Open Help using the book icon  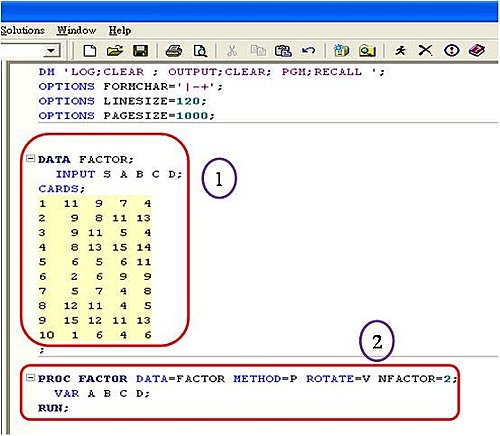[477, 51]
